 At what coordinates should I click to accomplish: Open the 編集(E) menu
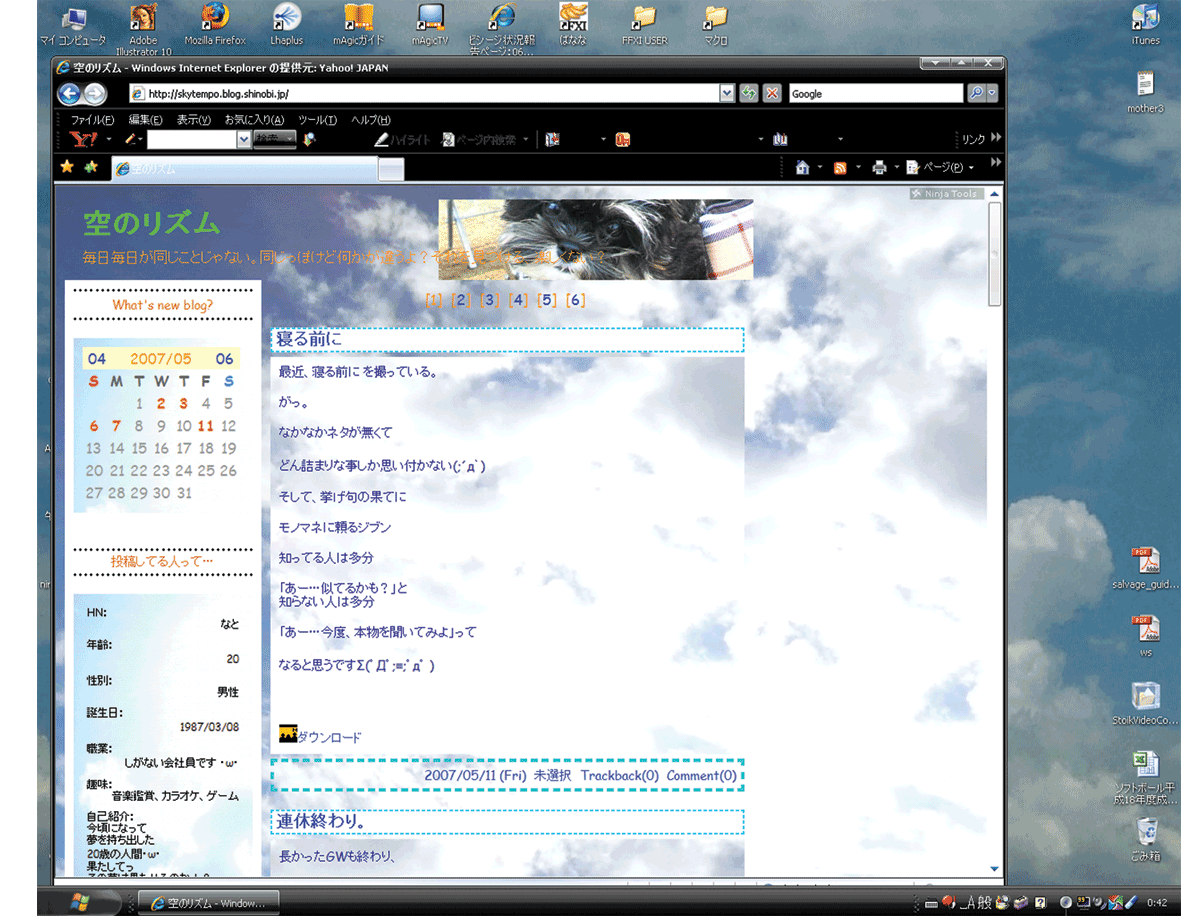(145, 120)
